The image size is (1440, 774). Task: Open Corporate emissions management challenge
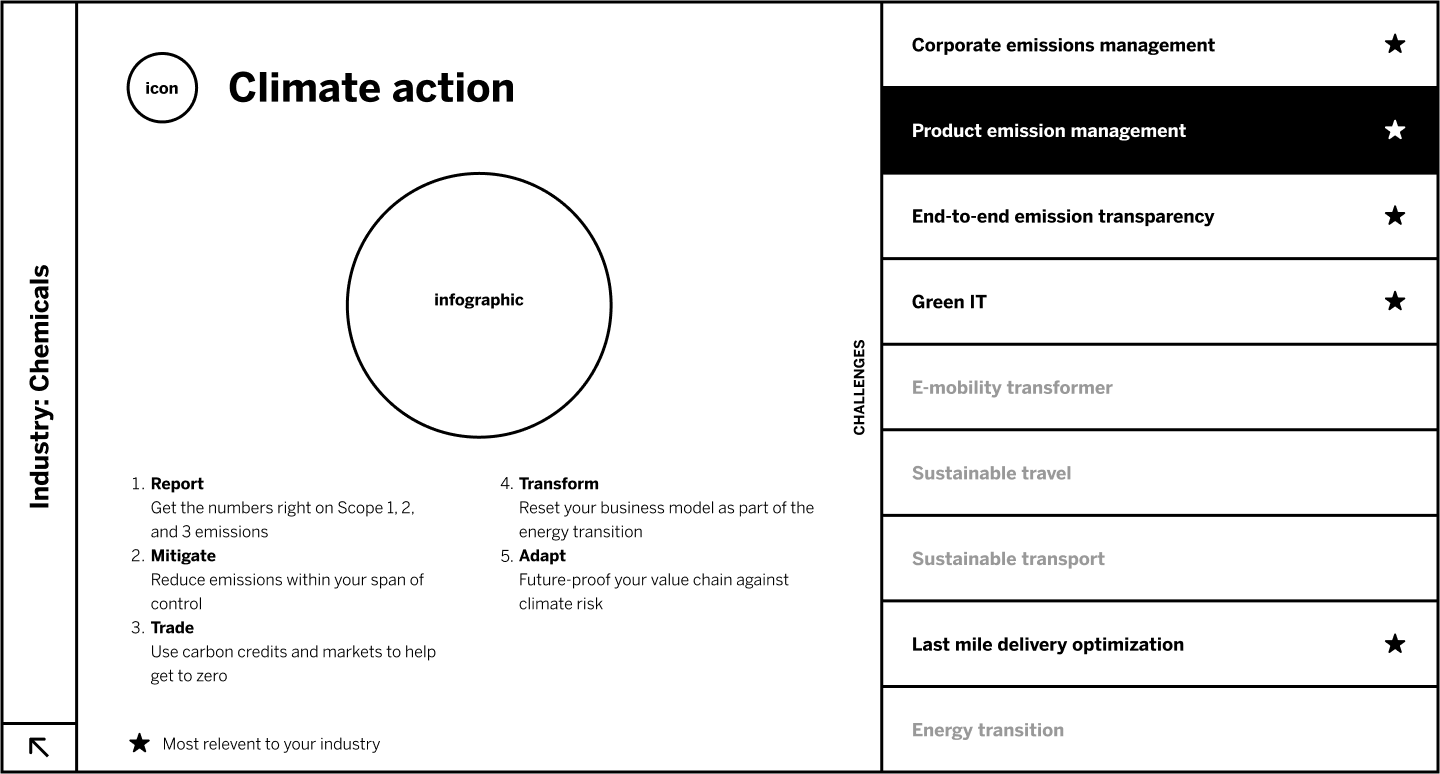(1063, 45)
